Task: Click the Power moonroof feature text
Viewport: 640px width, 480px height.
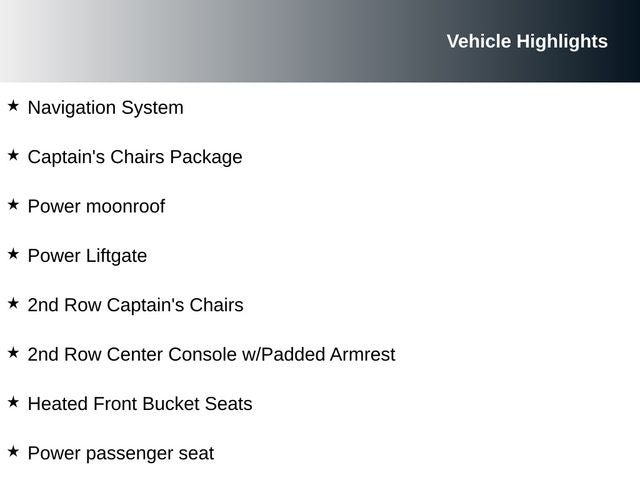Action: [x=96, y=207]
